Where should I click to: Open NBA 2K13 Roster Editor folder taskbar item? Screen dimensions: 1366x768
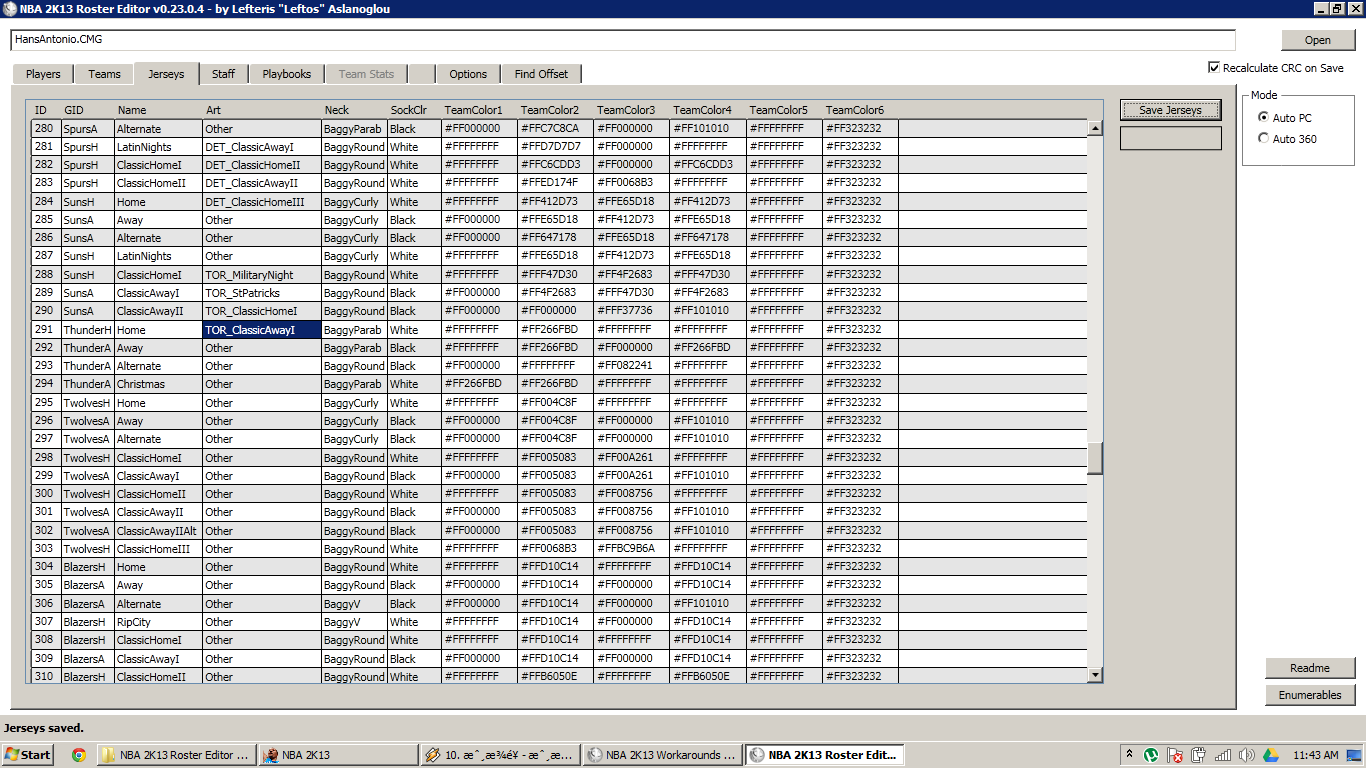[175, 755]
